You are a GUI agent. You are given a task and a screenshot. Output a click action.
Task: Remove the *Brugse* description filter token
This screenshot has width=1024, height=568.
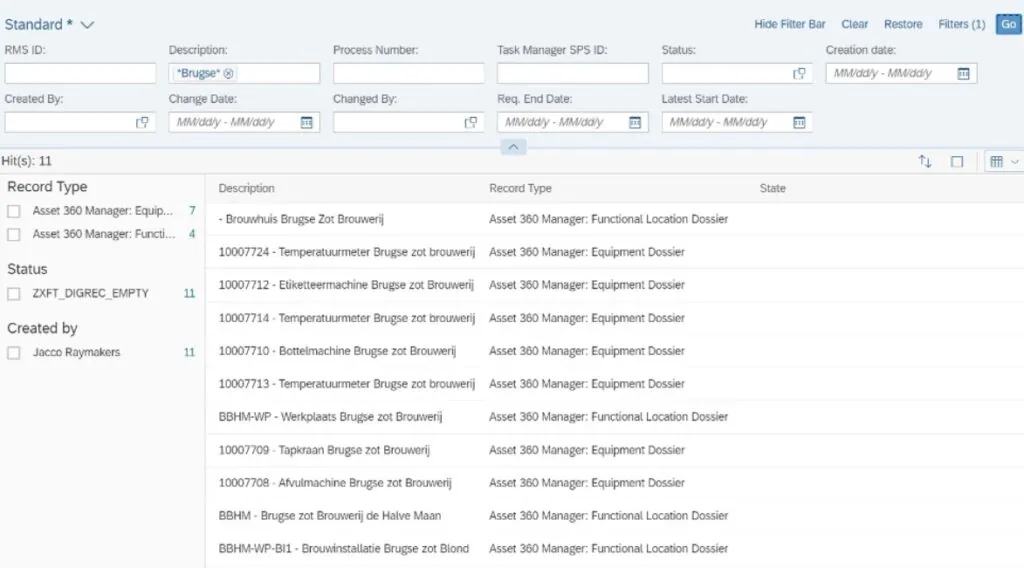coord(228,74)
